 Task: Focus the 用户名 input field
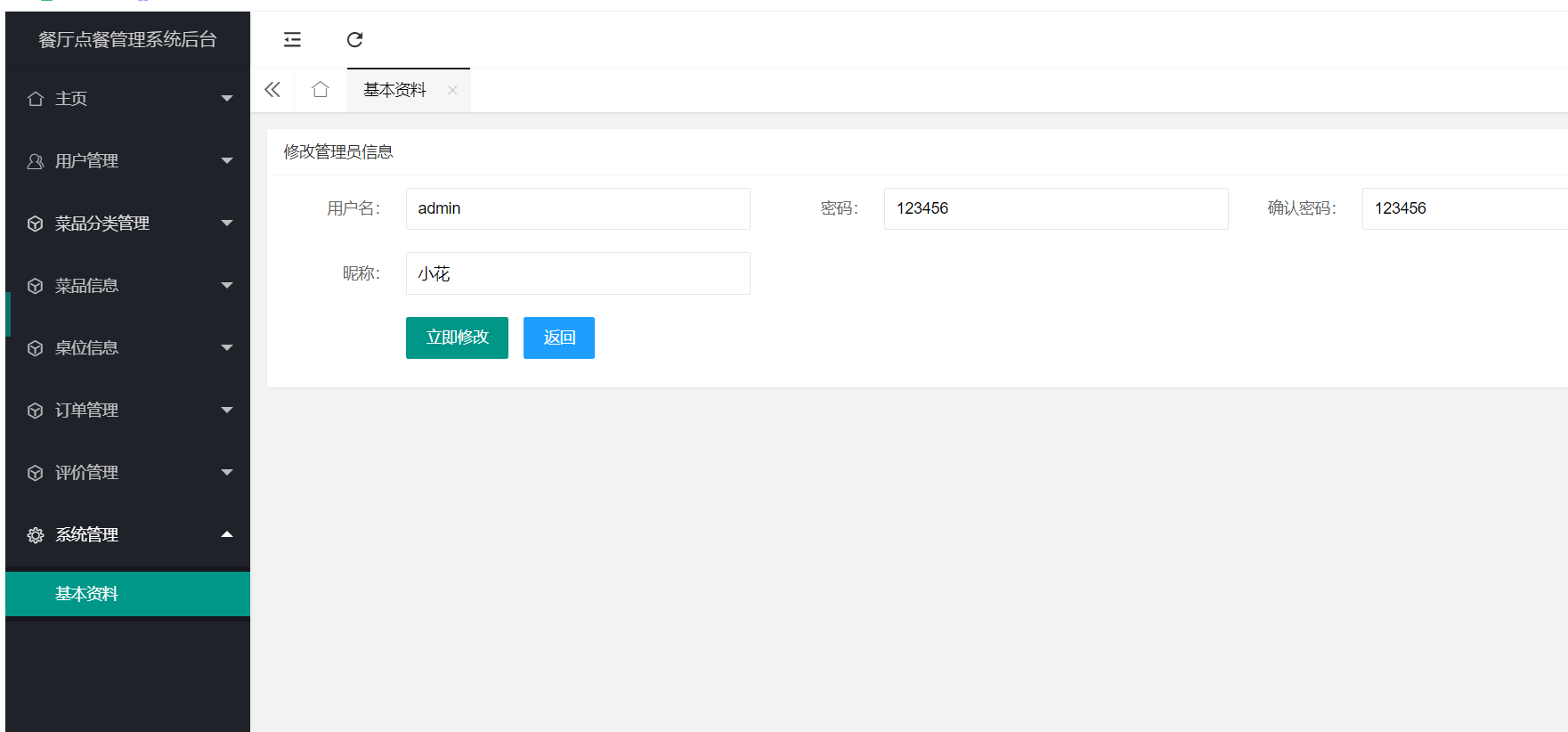tap(578, 208)
